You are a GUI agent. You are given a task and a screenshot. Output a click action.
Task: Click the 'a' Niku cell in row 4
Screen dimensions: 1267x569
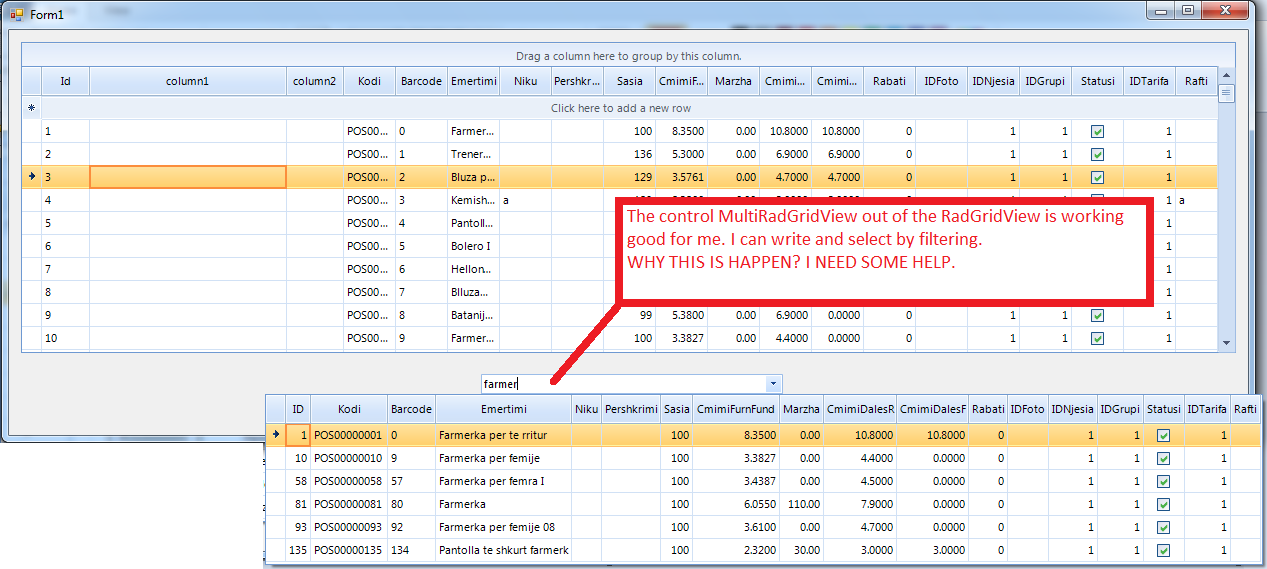[525, 200]
